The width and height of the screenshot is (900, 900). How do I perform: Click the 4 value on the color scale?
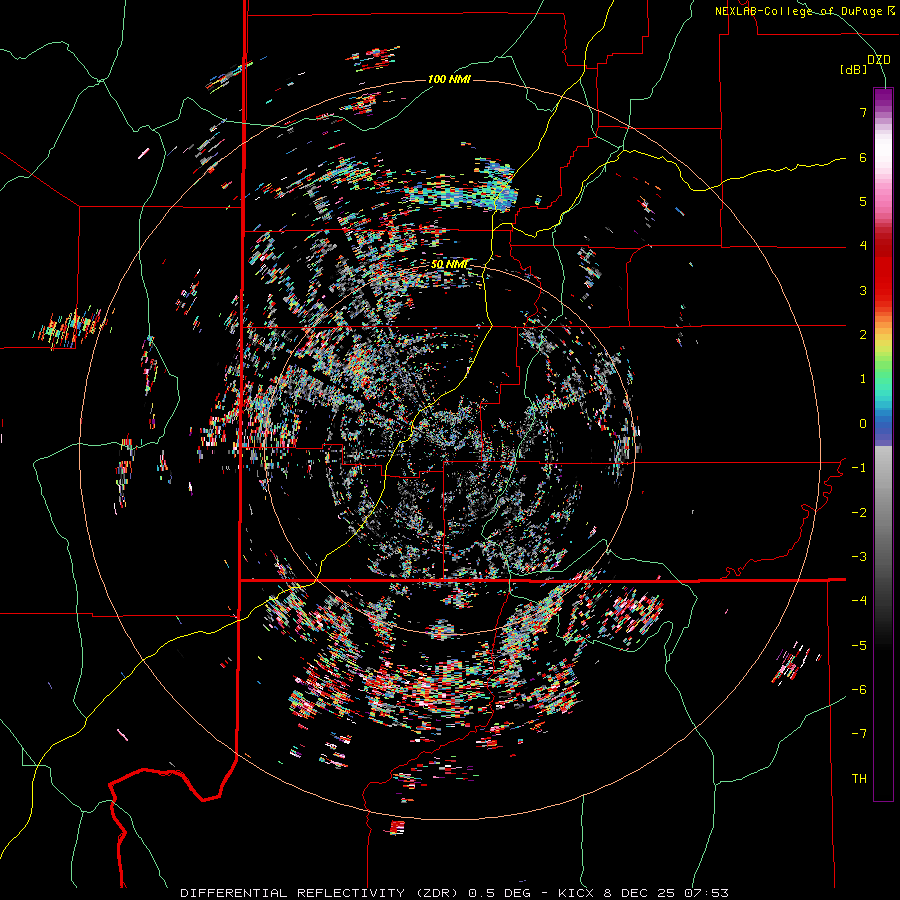(x=863, y=246)
